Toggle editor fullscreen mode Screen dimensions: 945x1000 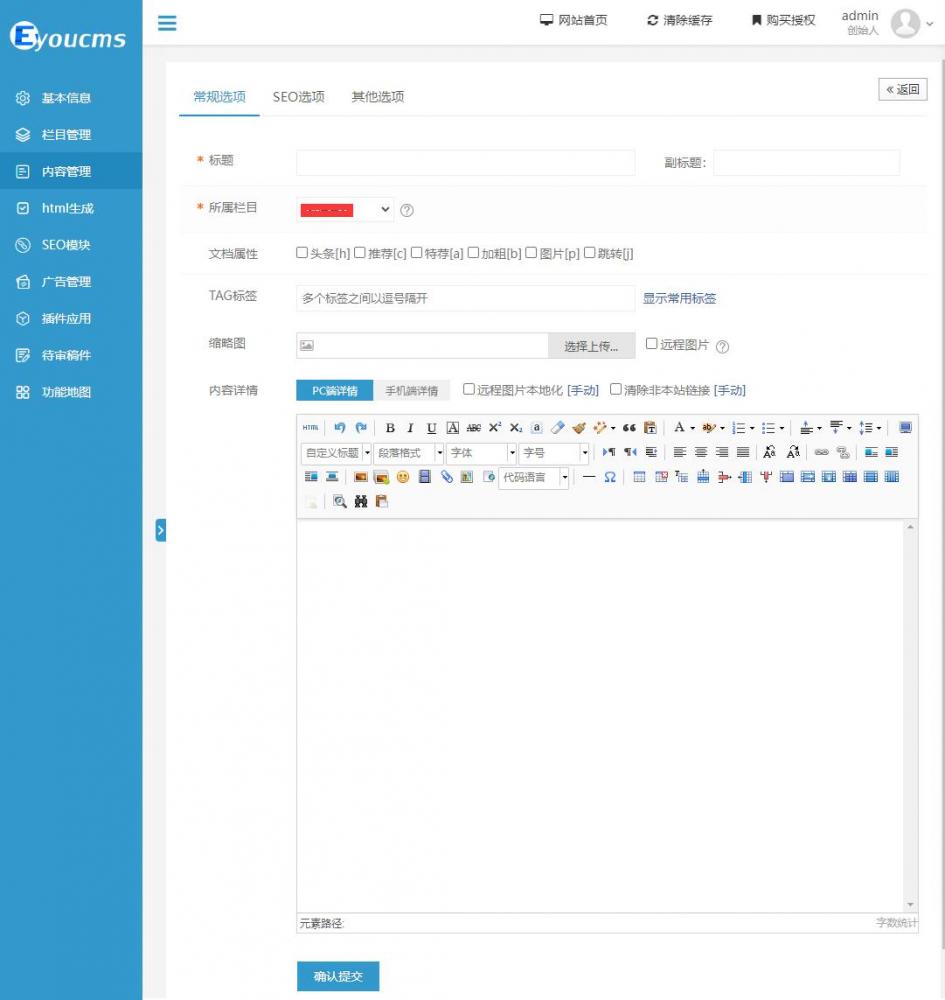[905, 427]
